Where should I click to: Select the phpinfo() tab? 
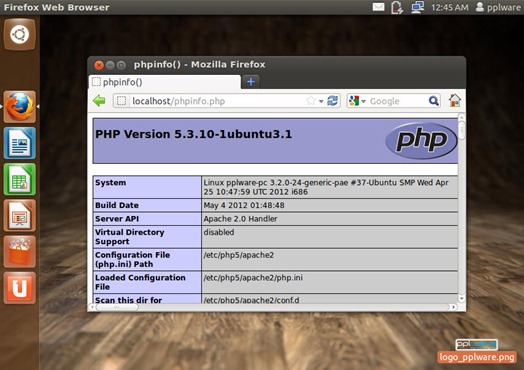(165, 82)
